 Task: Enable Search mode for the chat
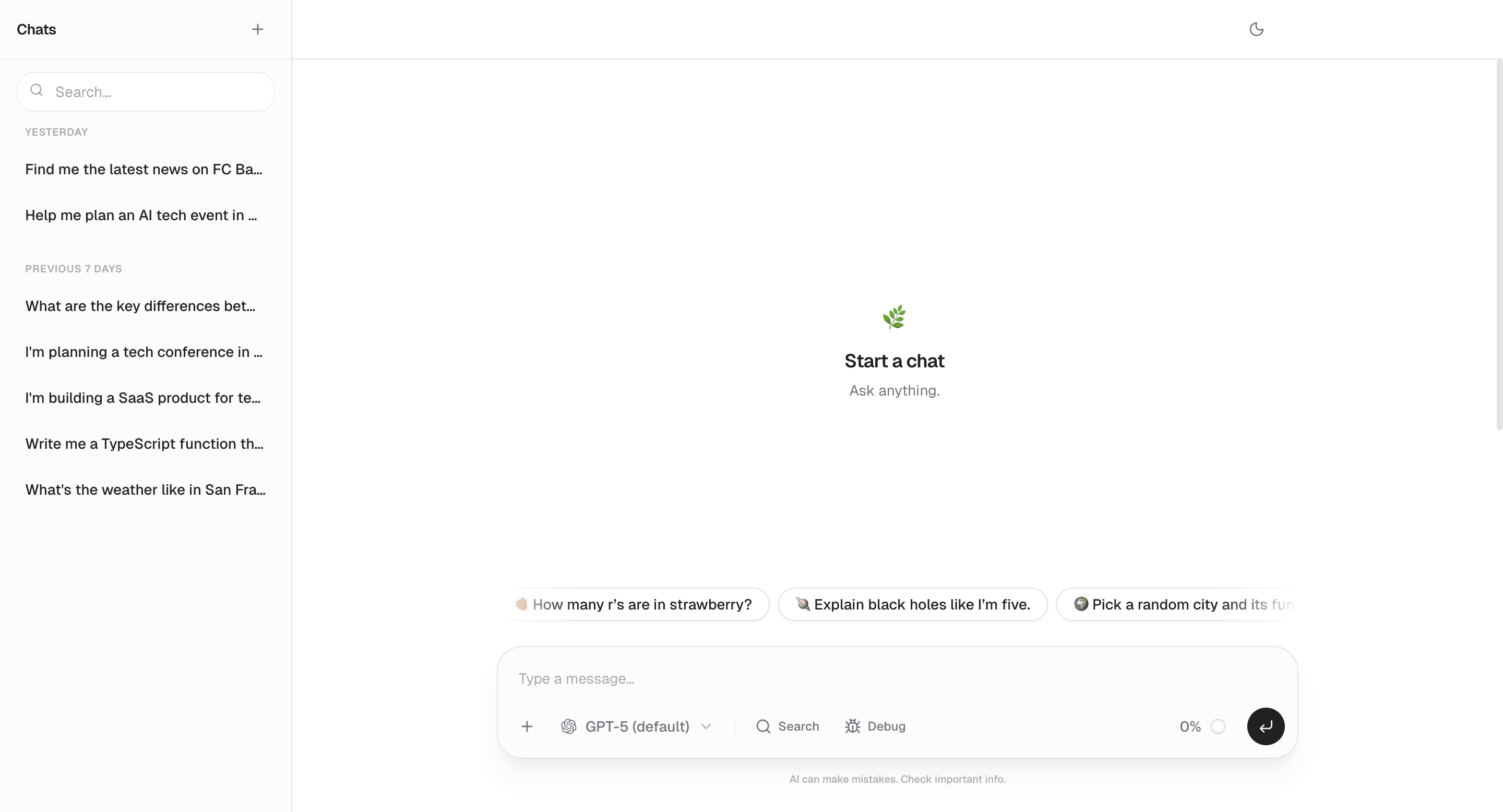[x=788, y=726]
